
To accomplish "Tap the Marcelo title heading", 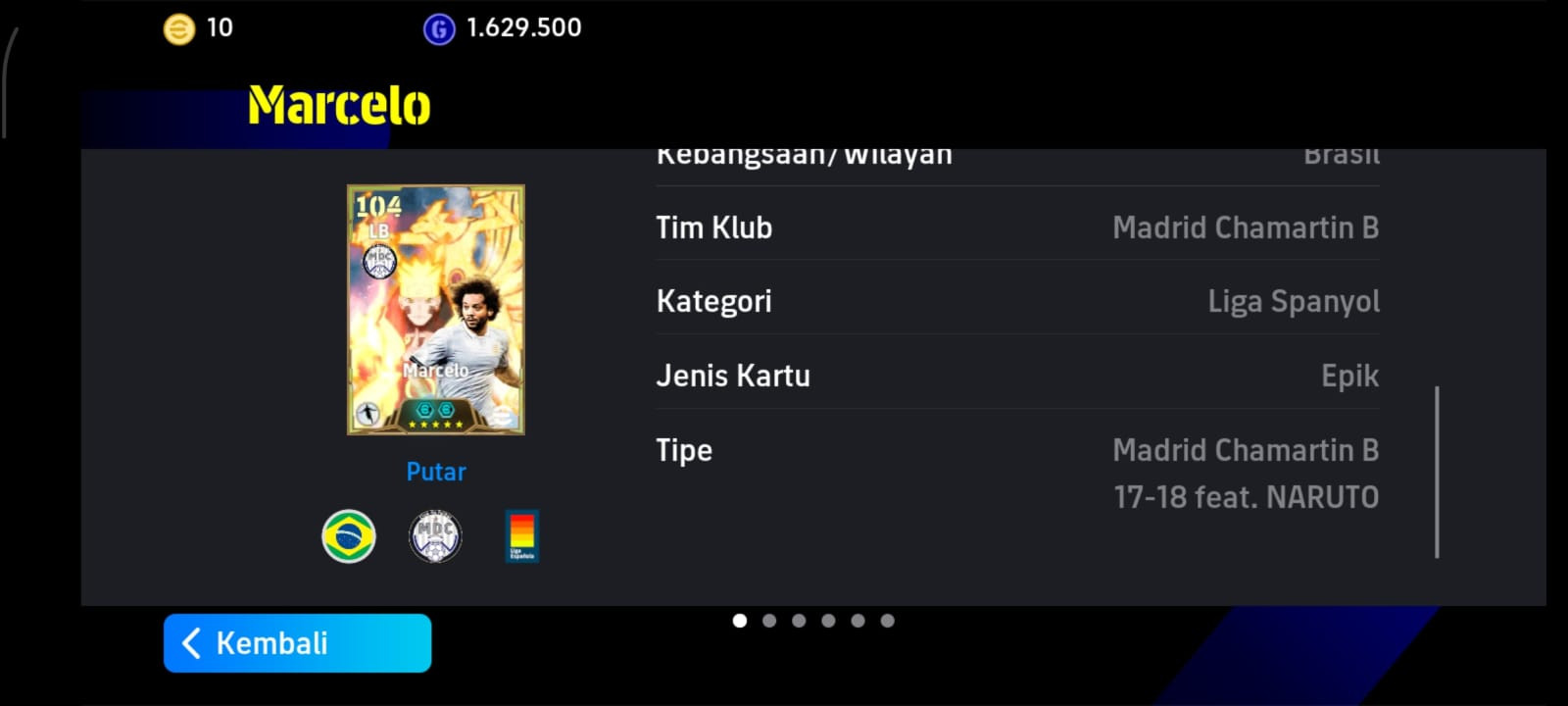I will 339,106.
